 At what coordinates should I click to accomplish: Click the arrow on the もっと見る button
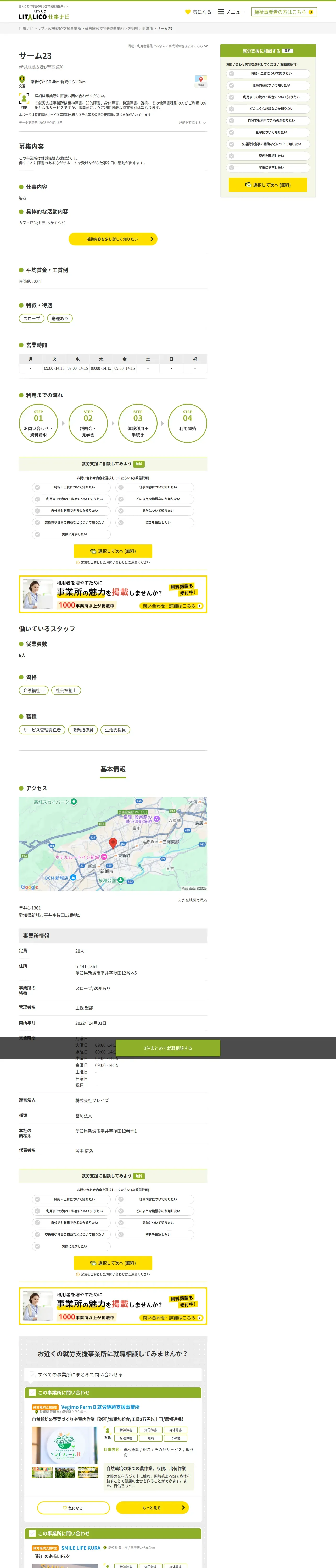(x=183, y=1507)
